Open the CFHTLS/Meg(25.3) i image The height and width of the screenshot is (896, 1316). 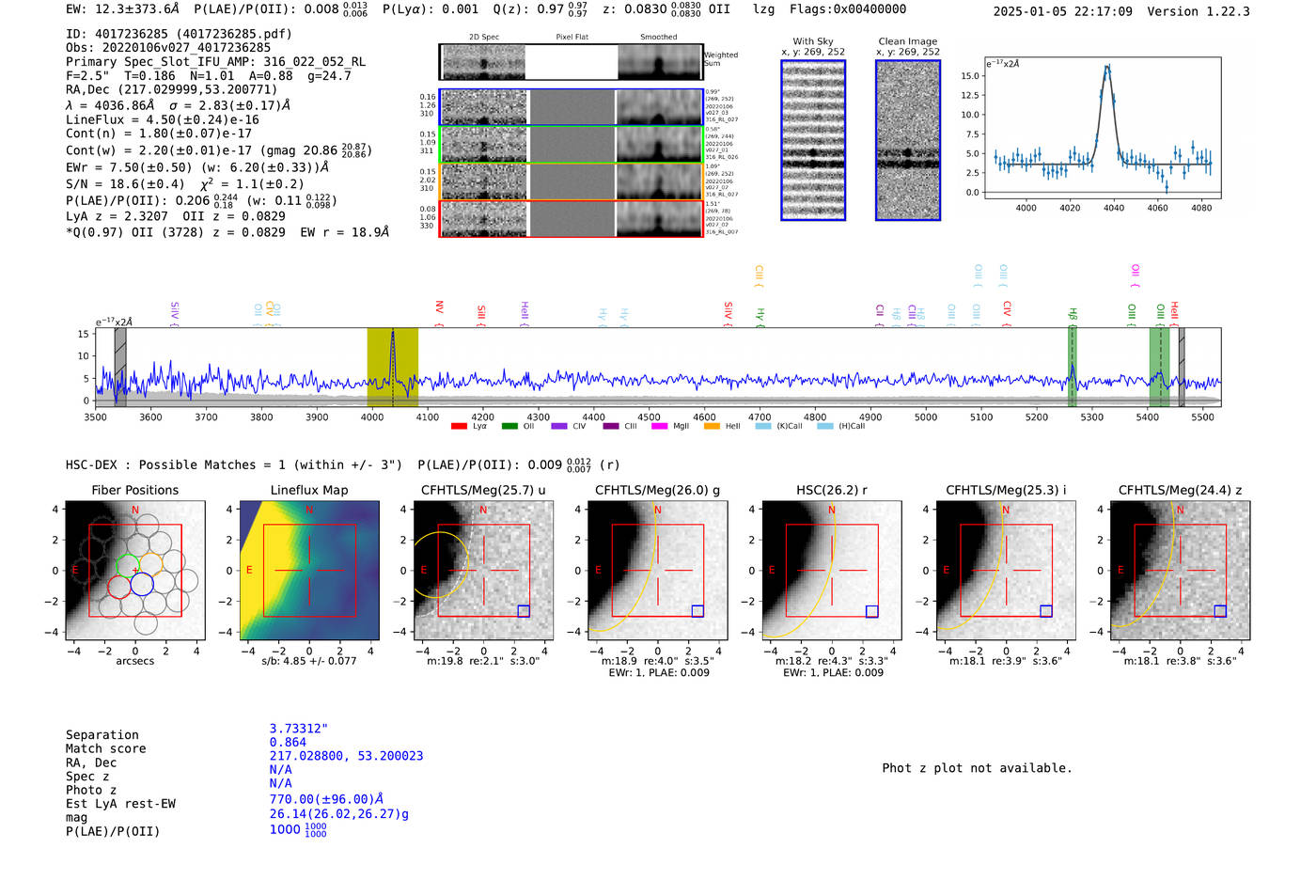(1006, 571)
